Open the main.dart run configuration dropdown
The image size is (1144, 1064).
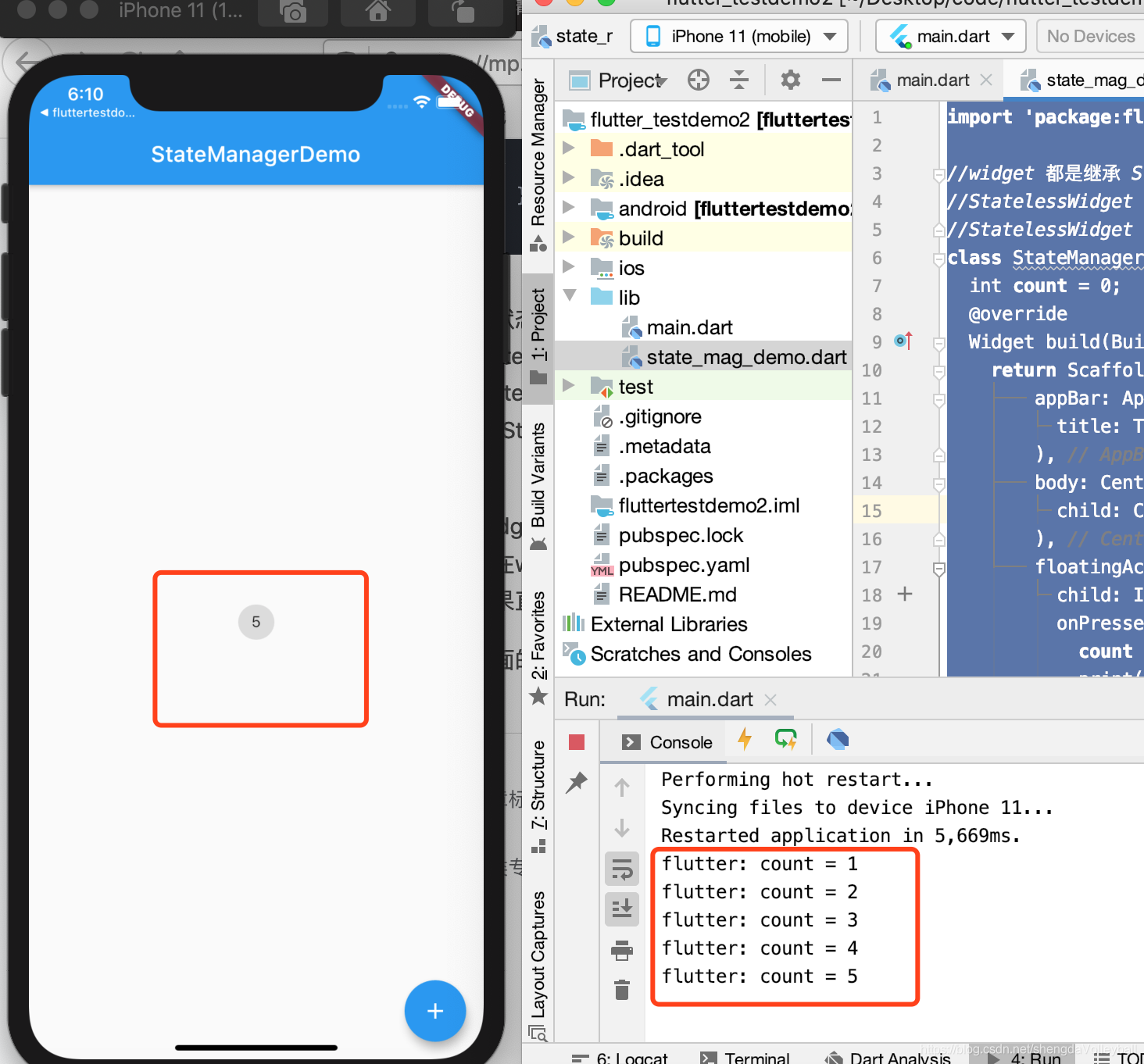pyautogui.click(x=950, y=36)
